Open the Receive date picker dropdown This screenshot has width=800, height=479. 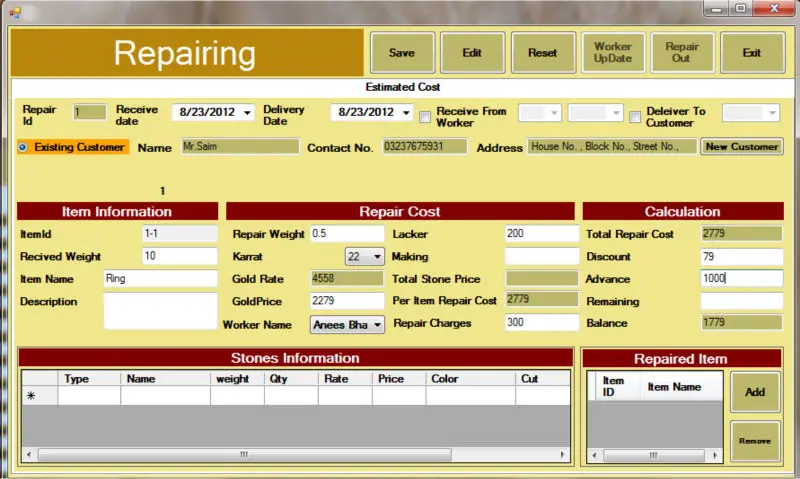247,112
